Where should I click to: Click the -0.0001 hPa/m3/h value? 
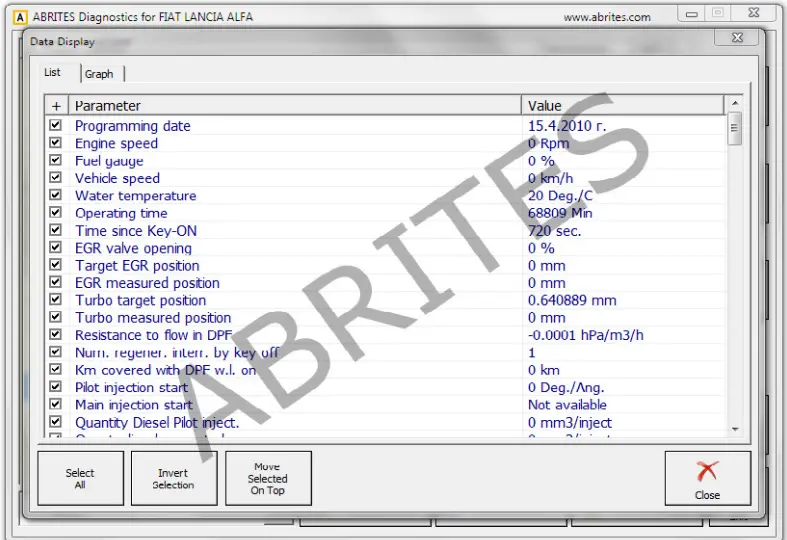click(585, 335)
